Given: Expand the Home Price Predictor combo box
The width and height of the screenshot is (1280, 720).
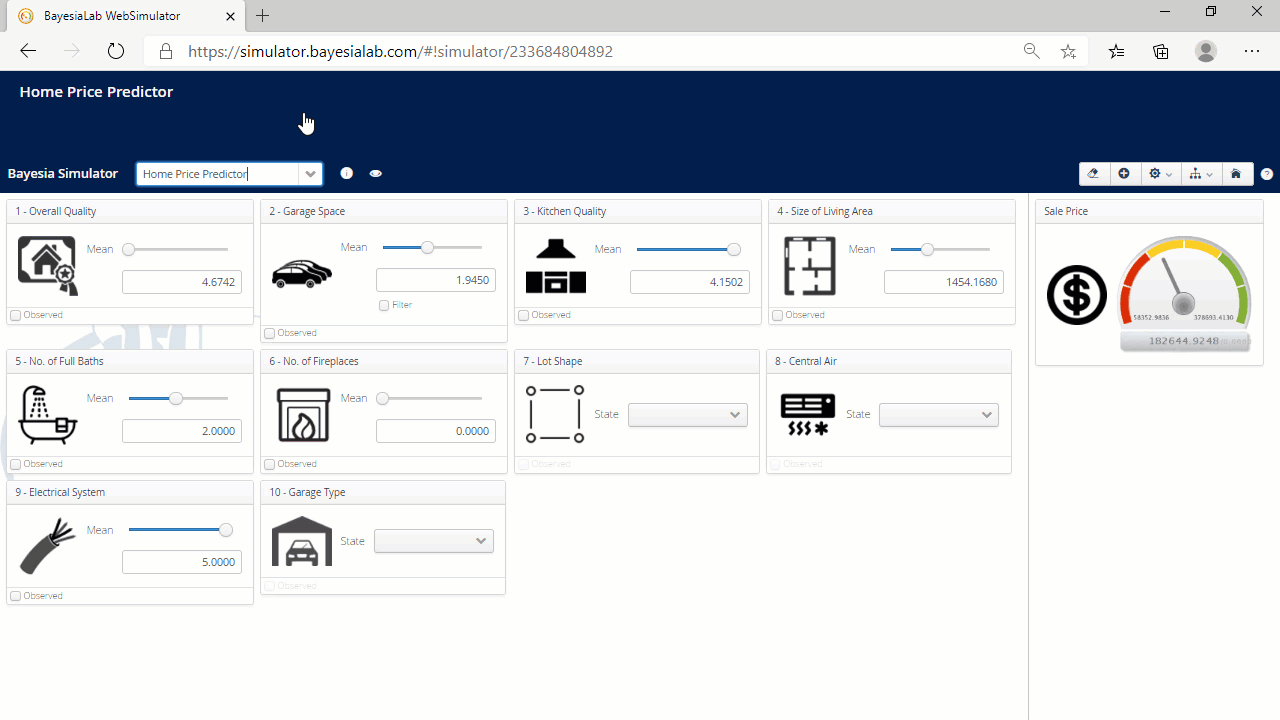Looking at the screenshot, I should (311, 174).
